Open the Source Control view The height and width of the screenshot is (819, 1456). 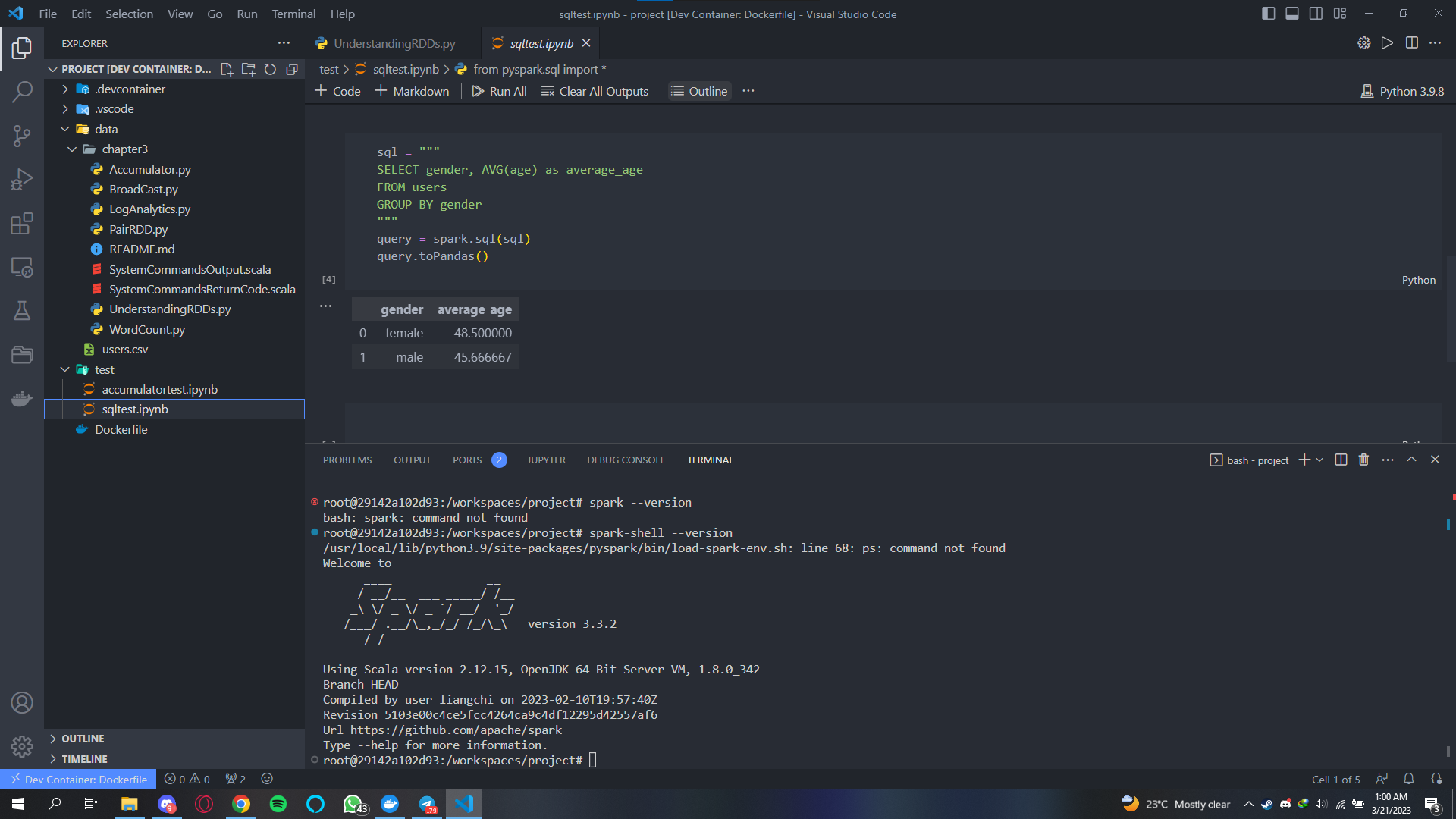pos(23,135)
